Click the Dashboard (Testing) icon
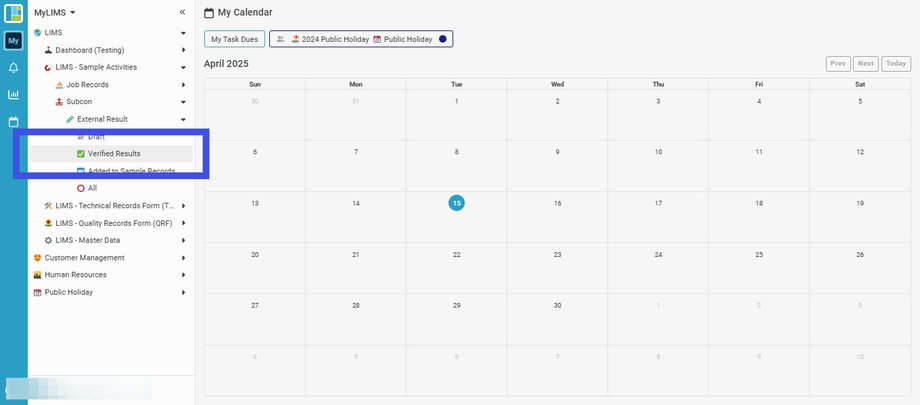The width and height of the screenshot is (920, 405). (x=48, y=50)
